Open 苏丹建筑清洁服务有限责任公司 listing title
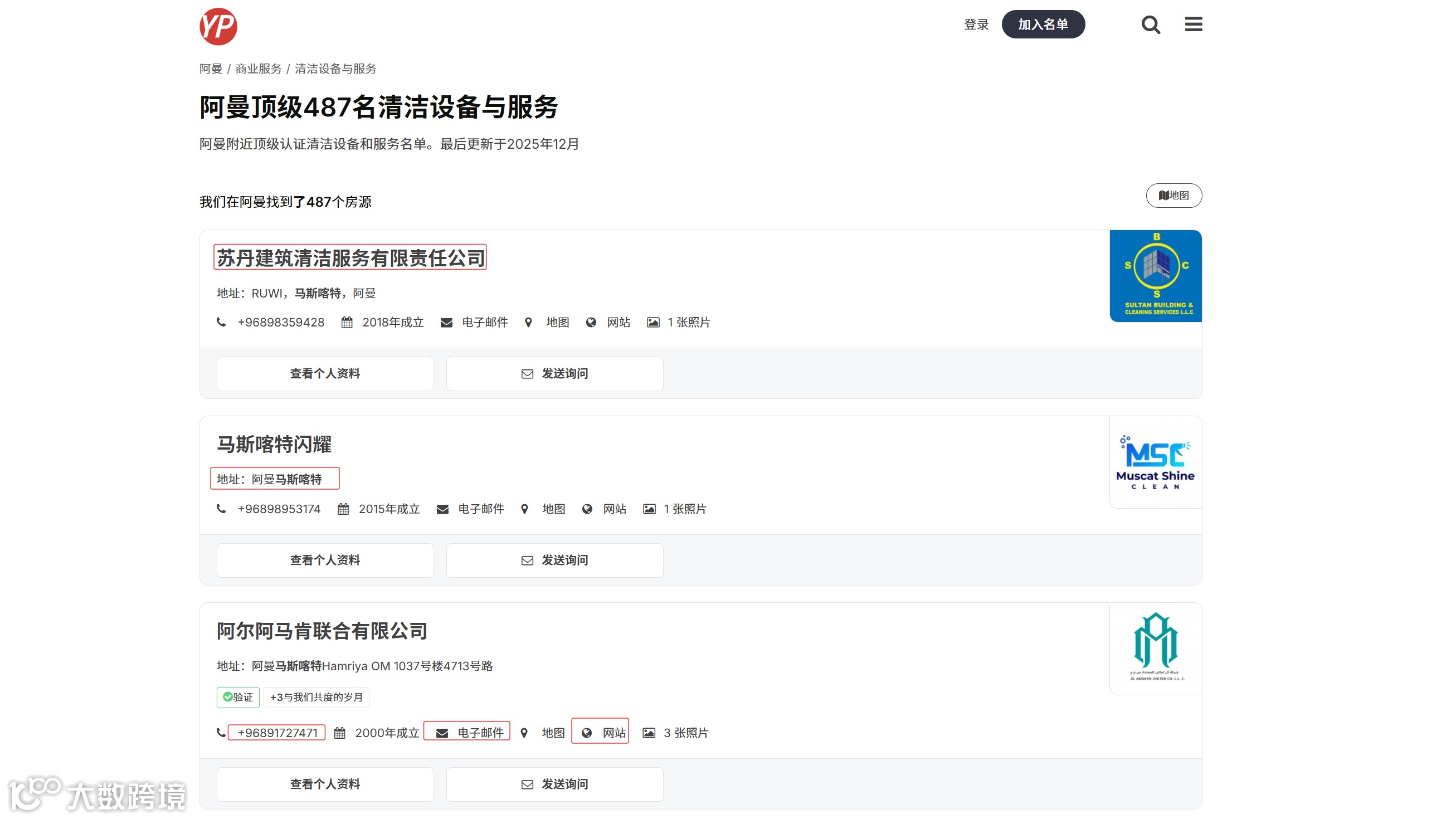 click(x=350, y=258)
